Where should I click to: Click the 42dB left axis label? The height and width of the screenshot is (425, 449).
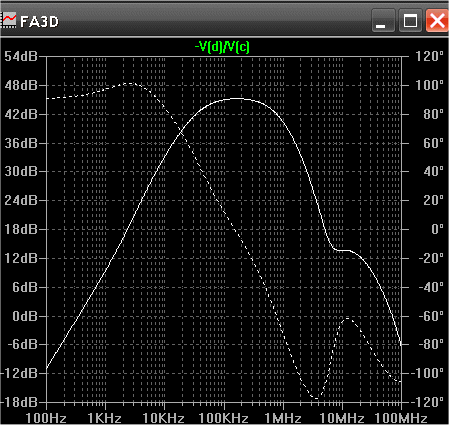click(21, 114)
